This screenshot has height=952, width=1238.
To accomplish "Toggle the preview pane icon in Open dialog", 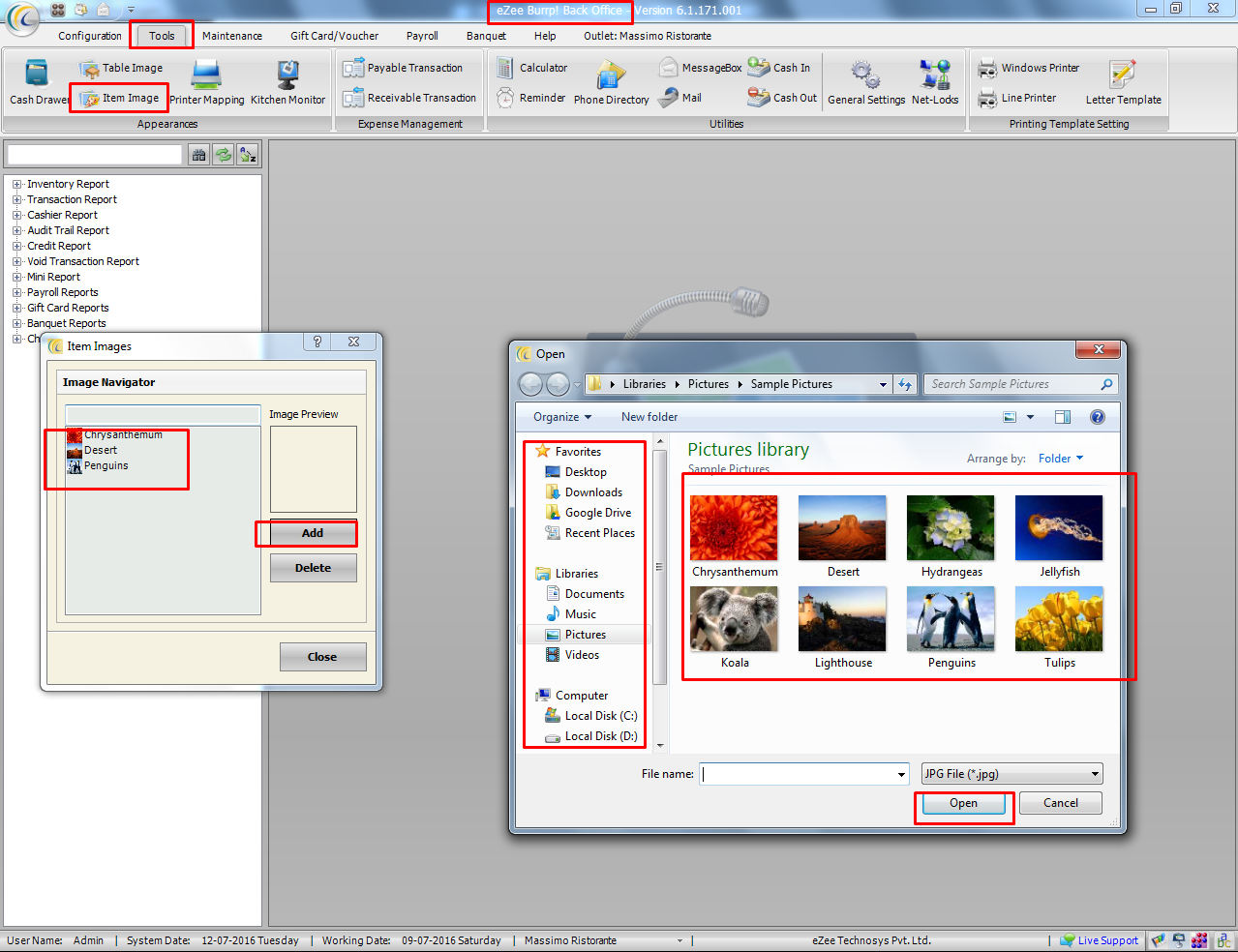I will (1063, 417).
